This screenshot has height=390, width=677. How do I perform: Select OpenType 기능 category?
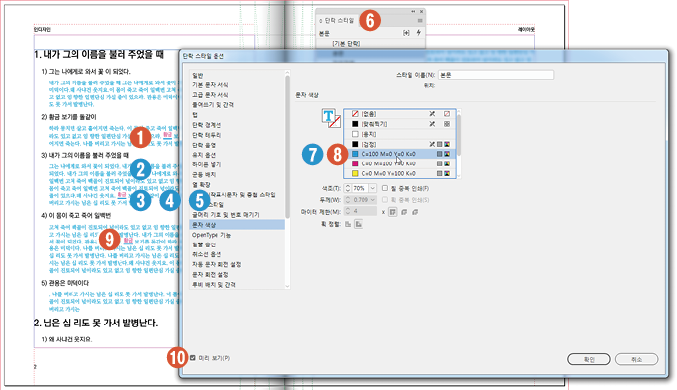point(212,235)
